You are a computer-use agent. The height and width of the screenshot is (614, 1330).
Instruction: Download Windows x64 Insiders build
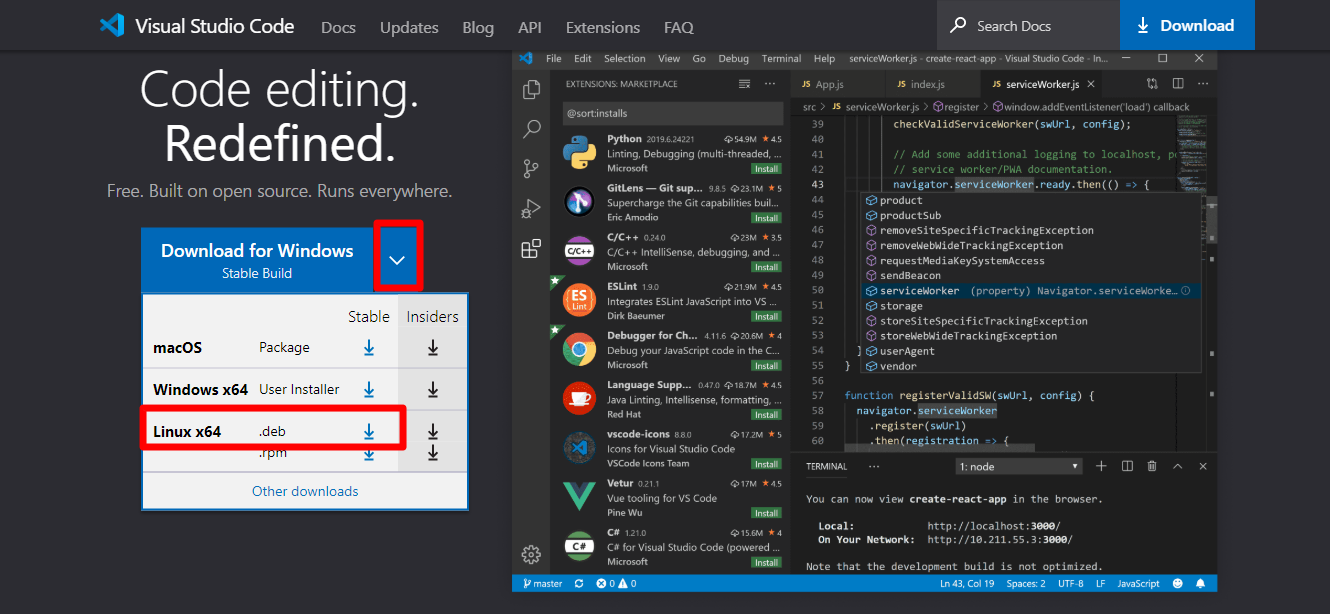tap(433, 390)
